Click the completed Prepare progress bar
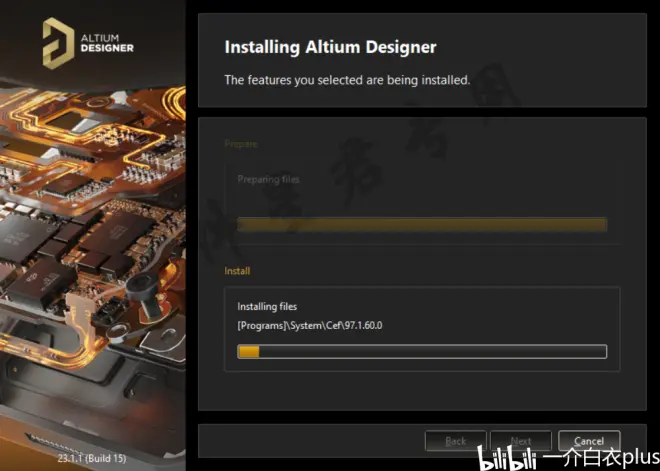The image size is (660, 471). [420, 225]
